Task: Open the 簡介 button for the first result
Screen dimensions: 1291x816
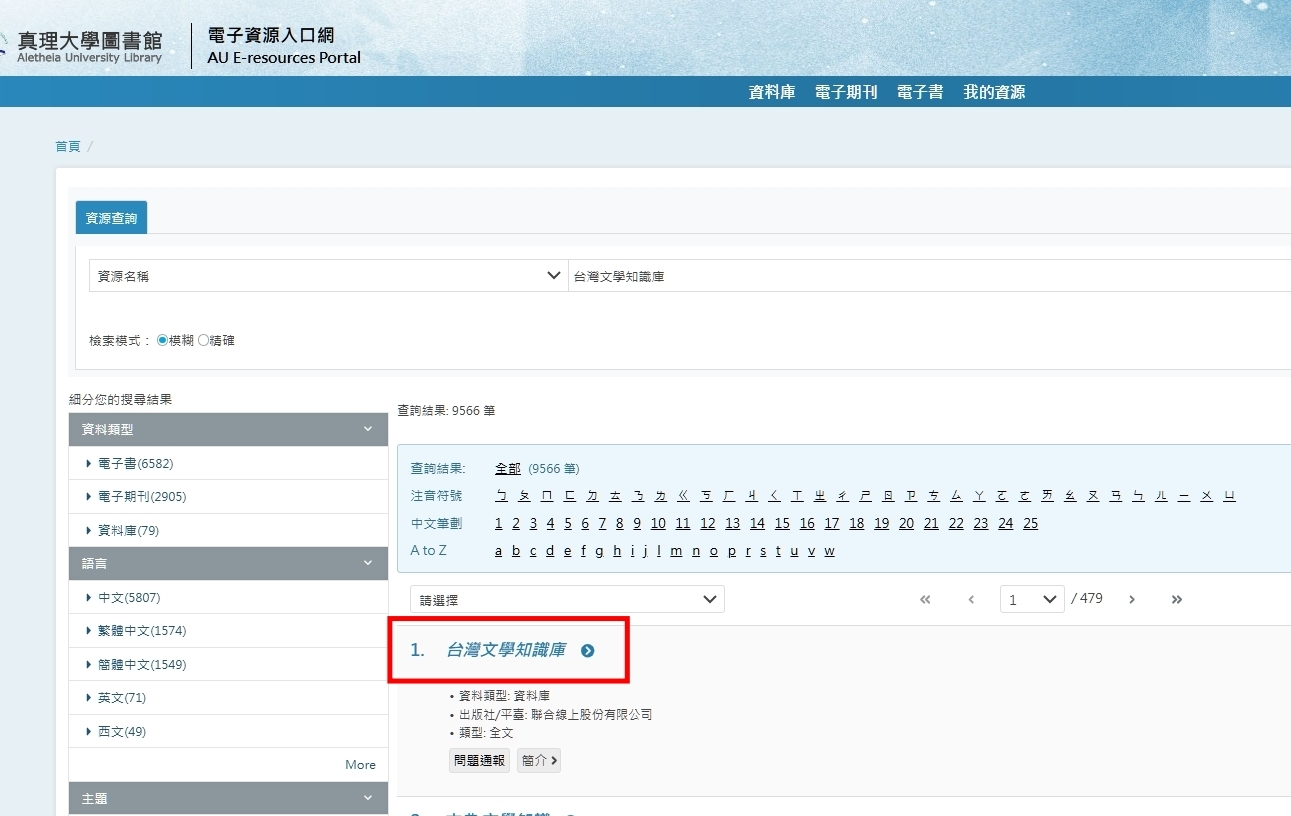Action: click(x=539, y=760)
